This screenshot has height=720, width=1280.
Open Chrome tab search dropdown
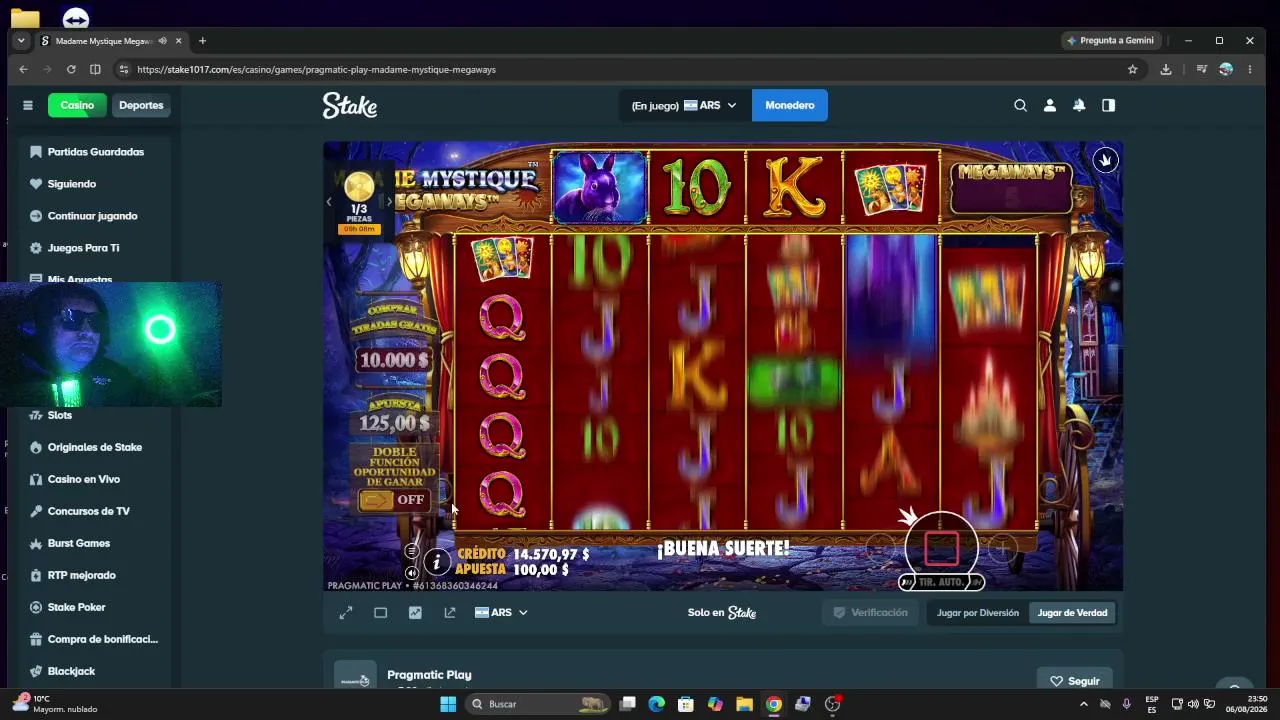(21, 41)
